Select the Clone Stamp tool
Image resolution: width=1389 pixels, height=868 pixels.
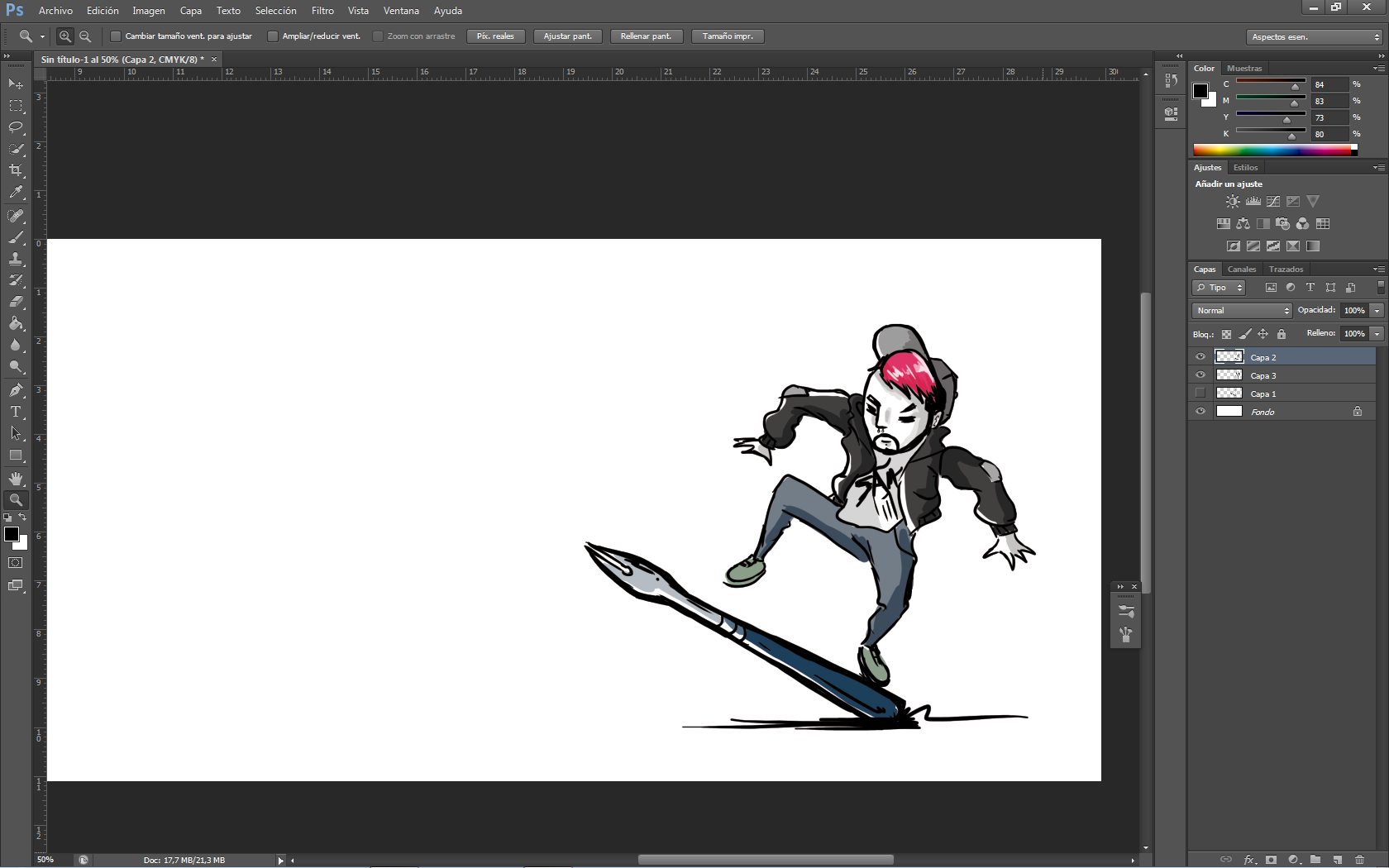pos(16,259)
